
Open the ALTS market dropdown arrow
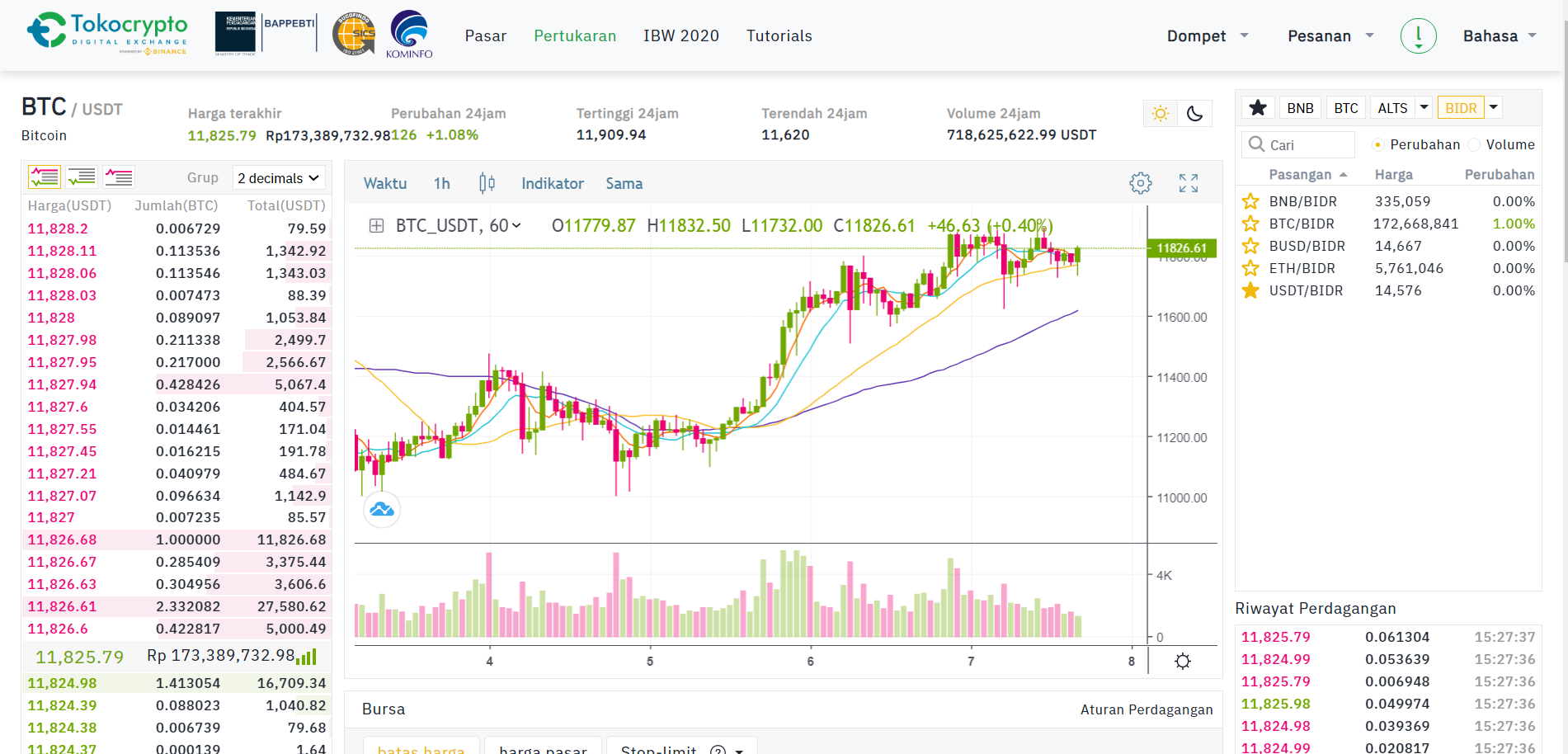click(1424, 108)
